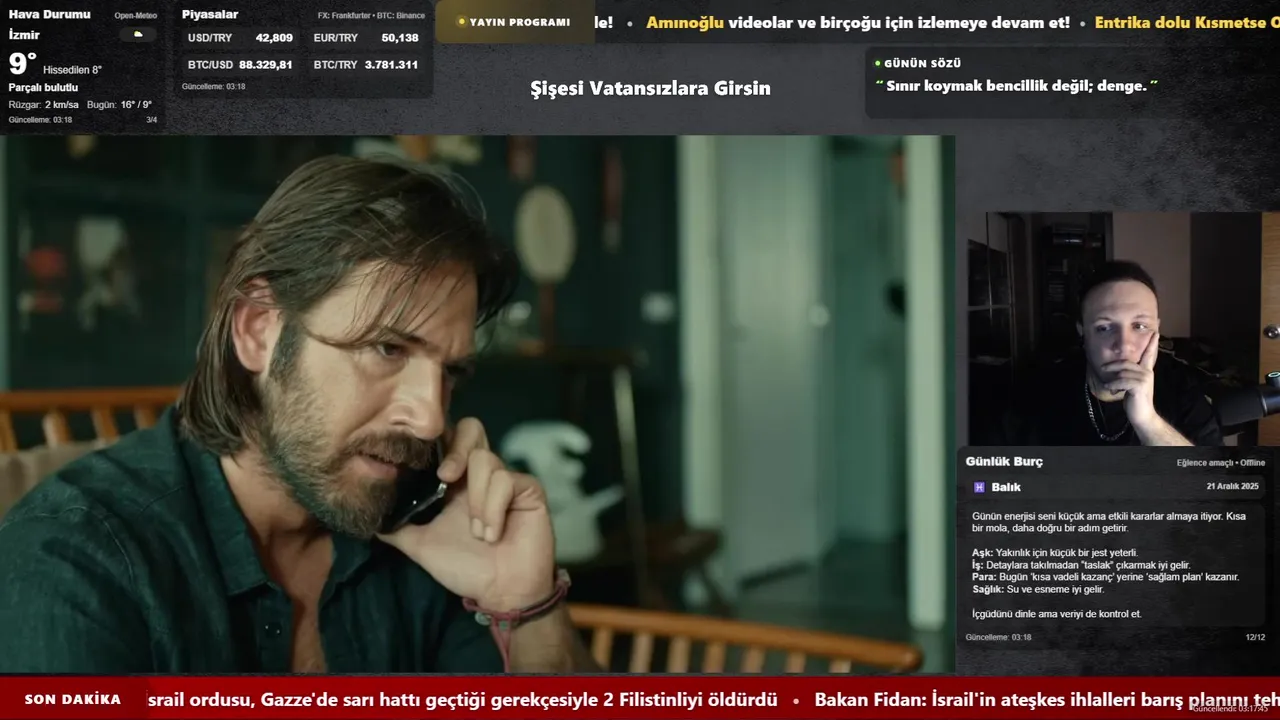Click the 3/4 weather page counter

(x=152, y=120)
